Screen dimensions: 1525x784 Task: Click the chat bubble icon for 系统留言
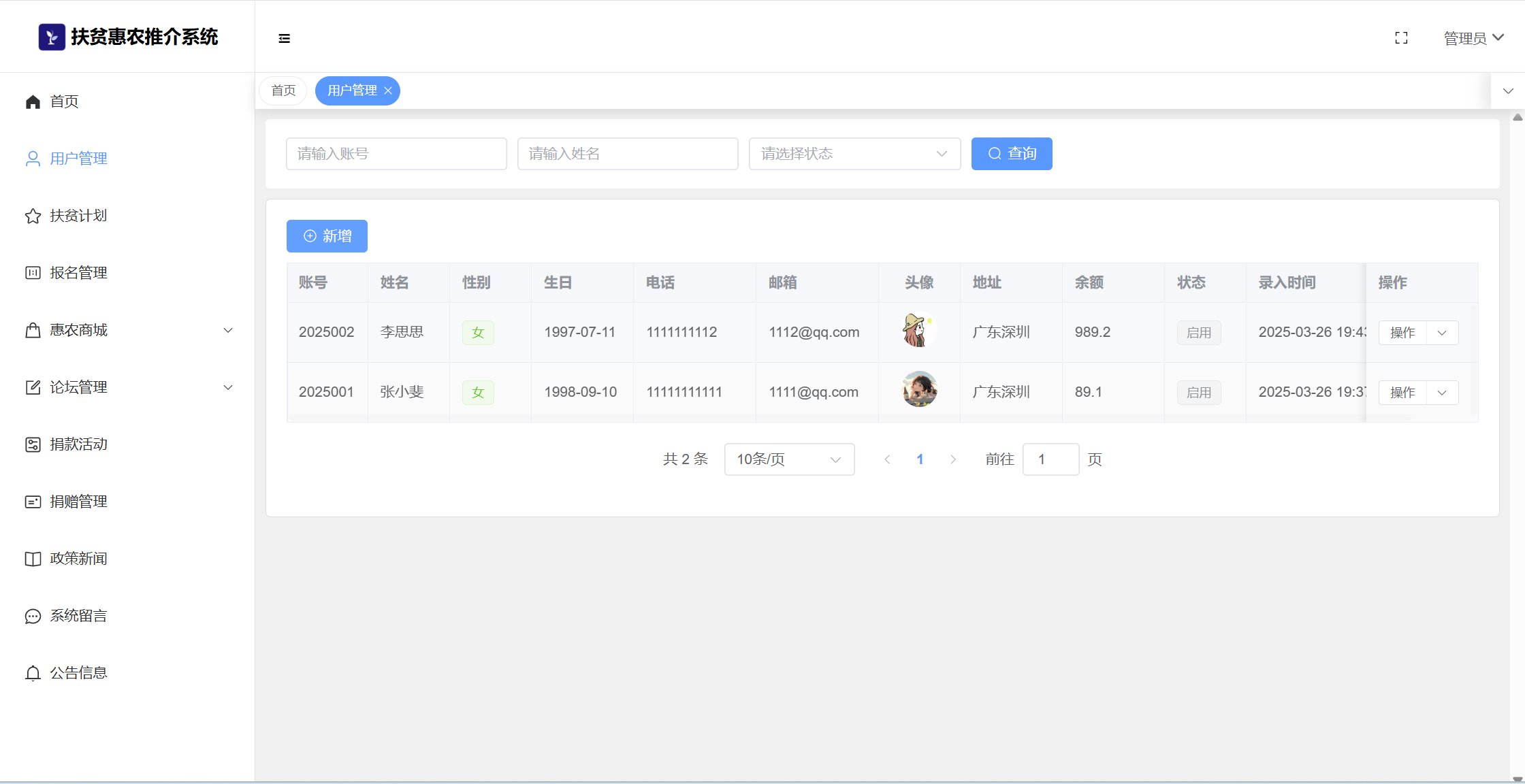(33, 617)
